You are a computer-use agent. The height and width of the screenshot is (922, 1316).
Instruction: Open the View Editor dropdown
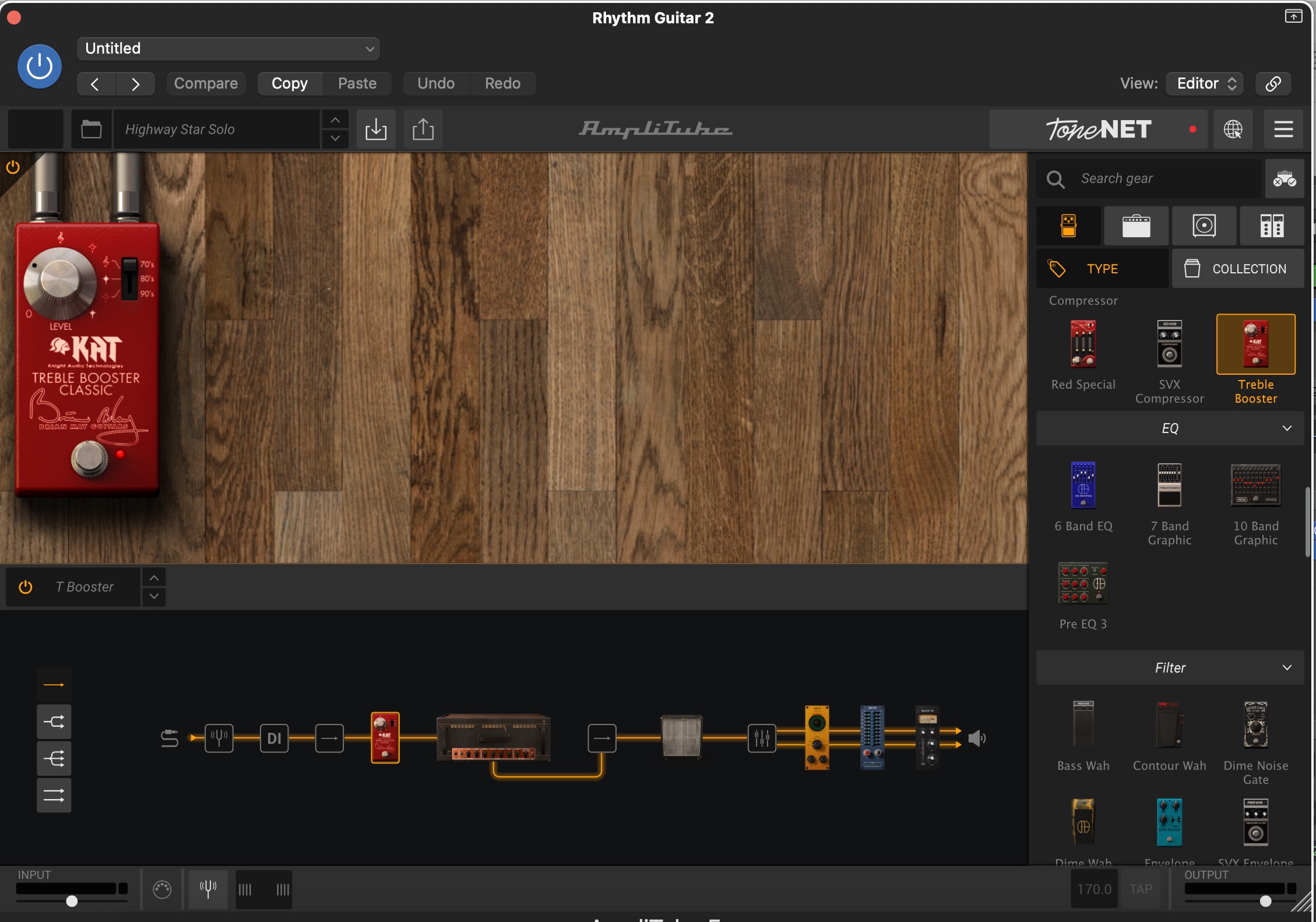point(1205,84)
